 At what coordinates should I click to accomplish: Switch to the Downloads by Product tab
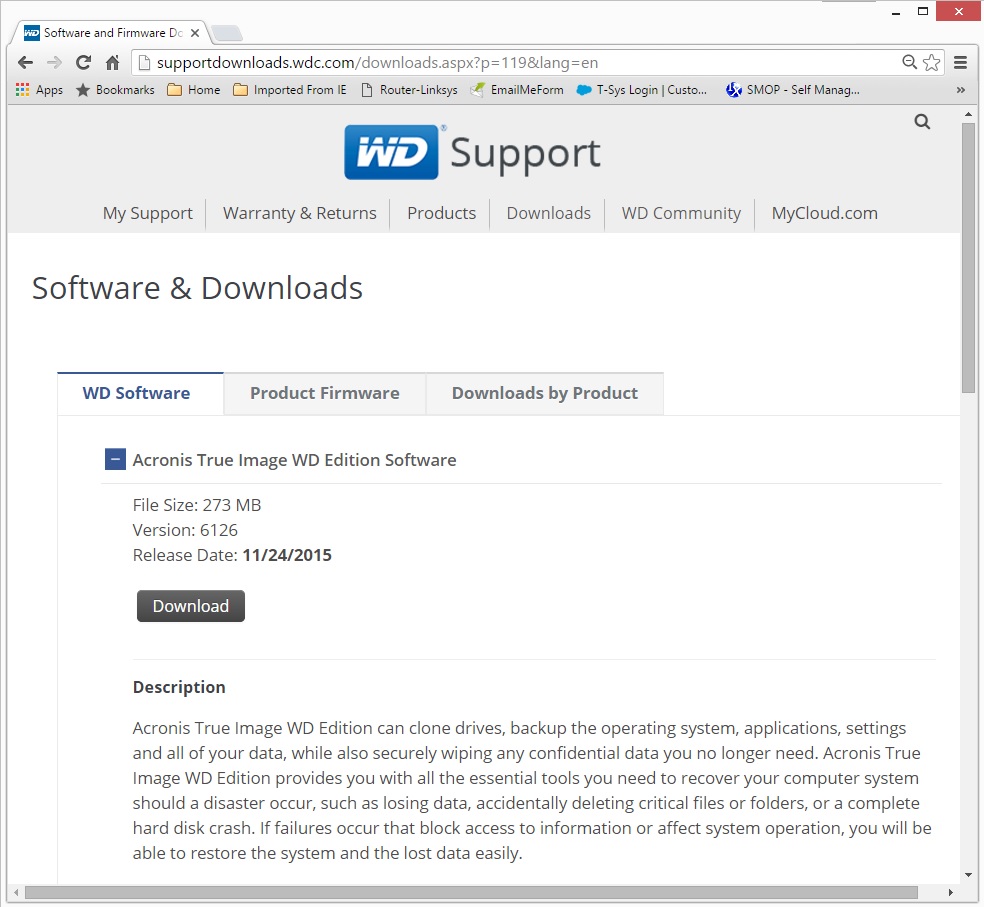point(545,394)
